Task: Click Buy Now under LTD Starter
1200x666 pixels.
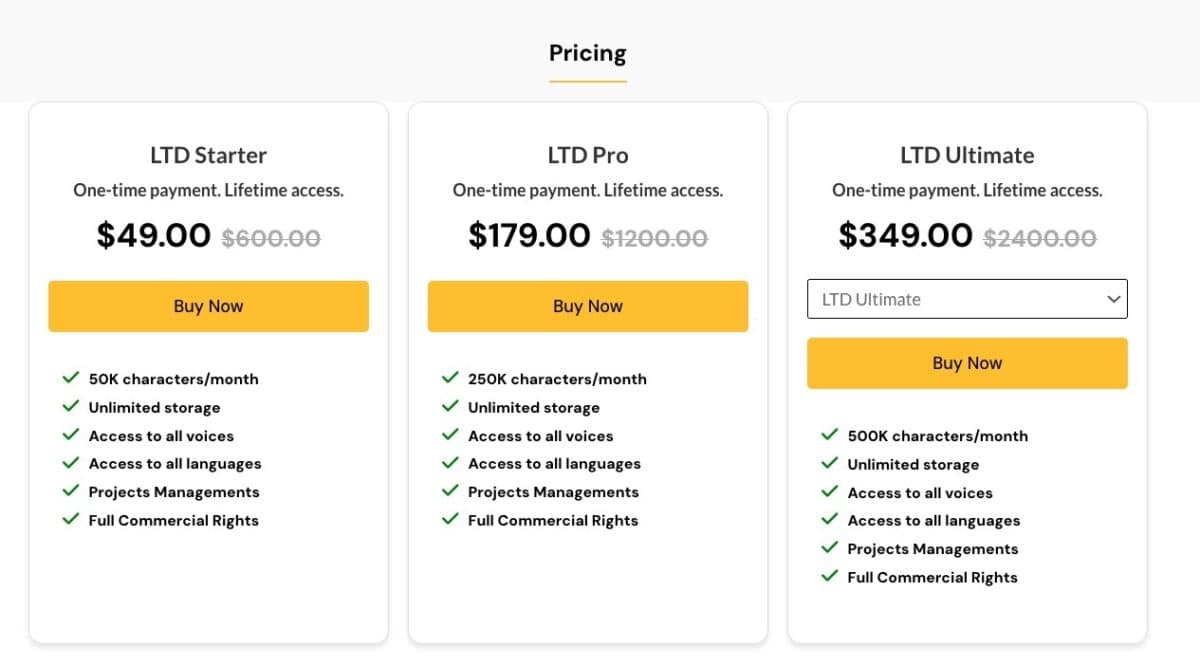Action: [x=208, y=306]
